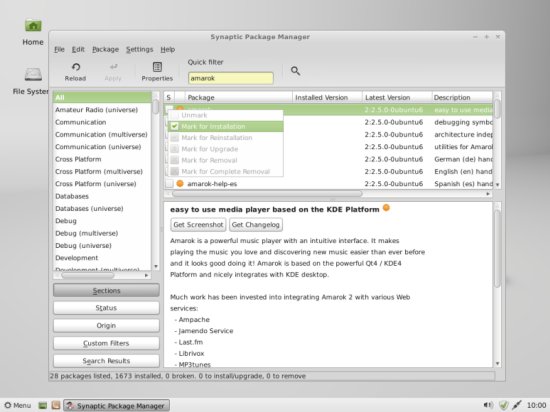Open package Properties from the toolbar
This screenshot has width=550, height=412.
pyautogui.click(x=157, y=72)
